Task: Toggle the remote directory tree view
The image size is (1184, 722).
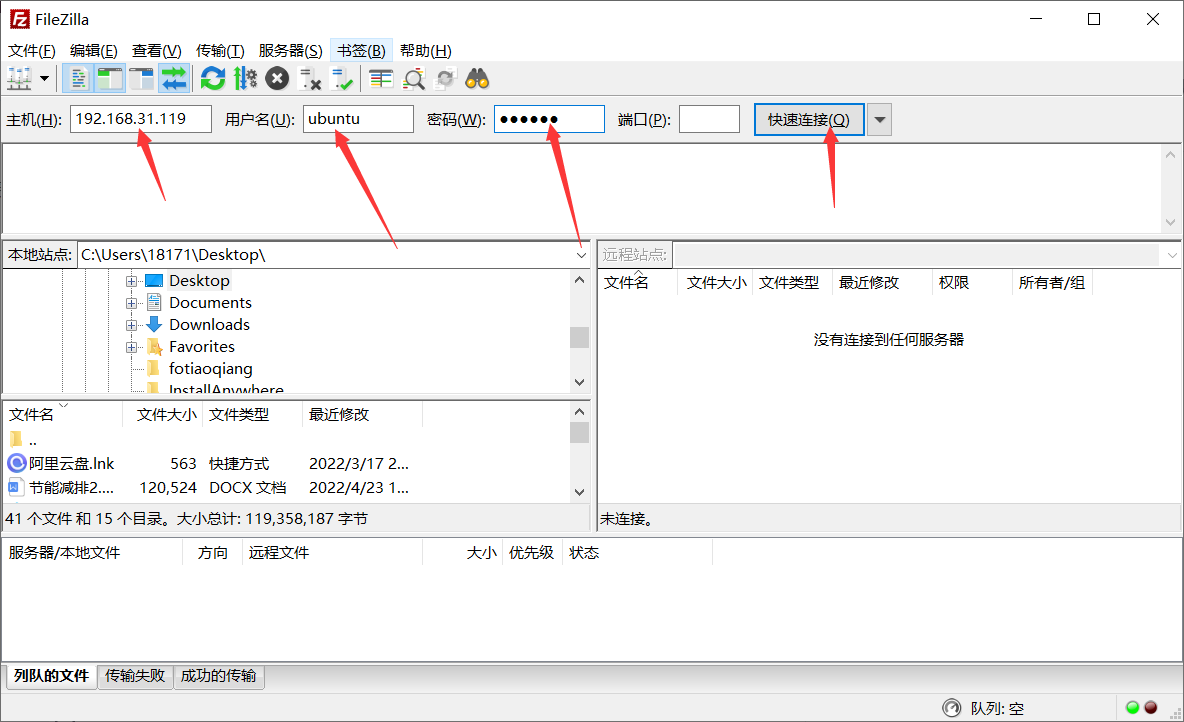Action: (141, 79)
